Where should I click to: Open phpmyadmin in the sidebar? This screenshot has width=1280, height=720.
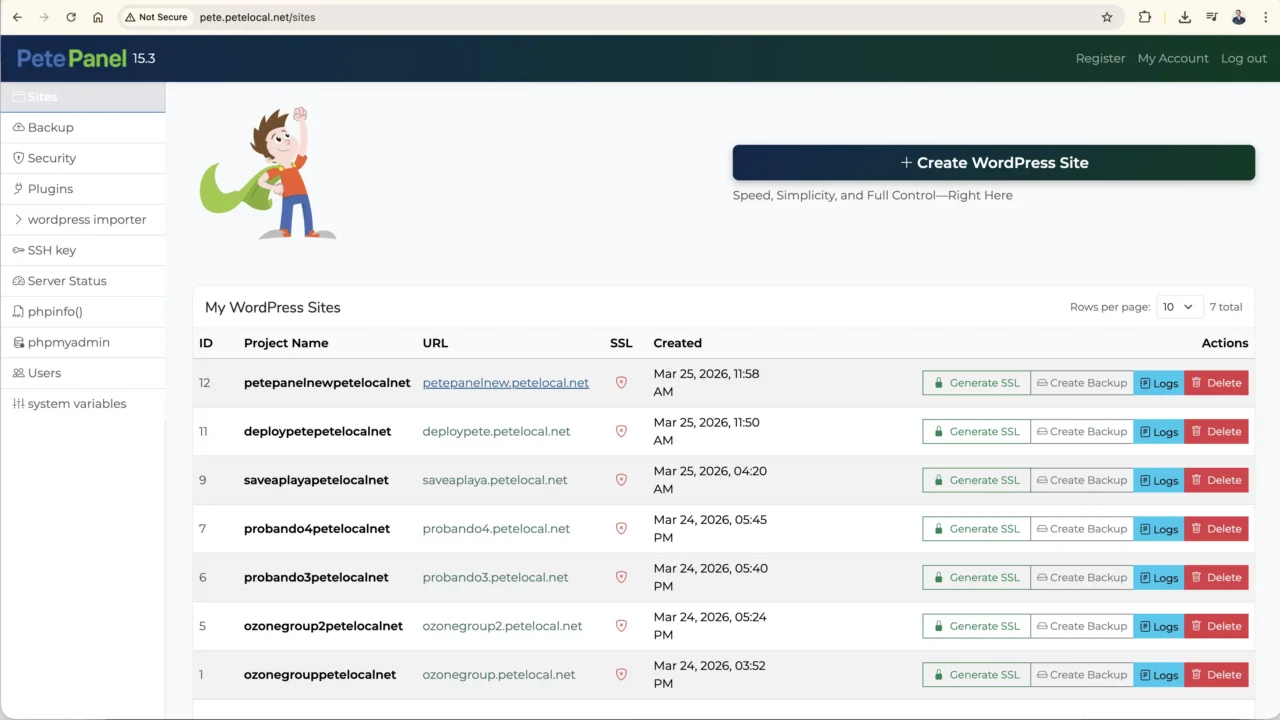[x=82, y=342]
